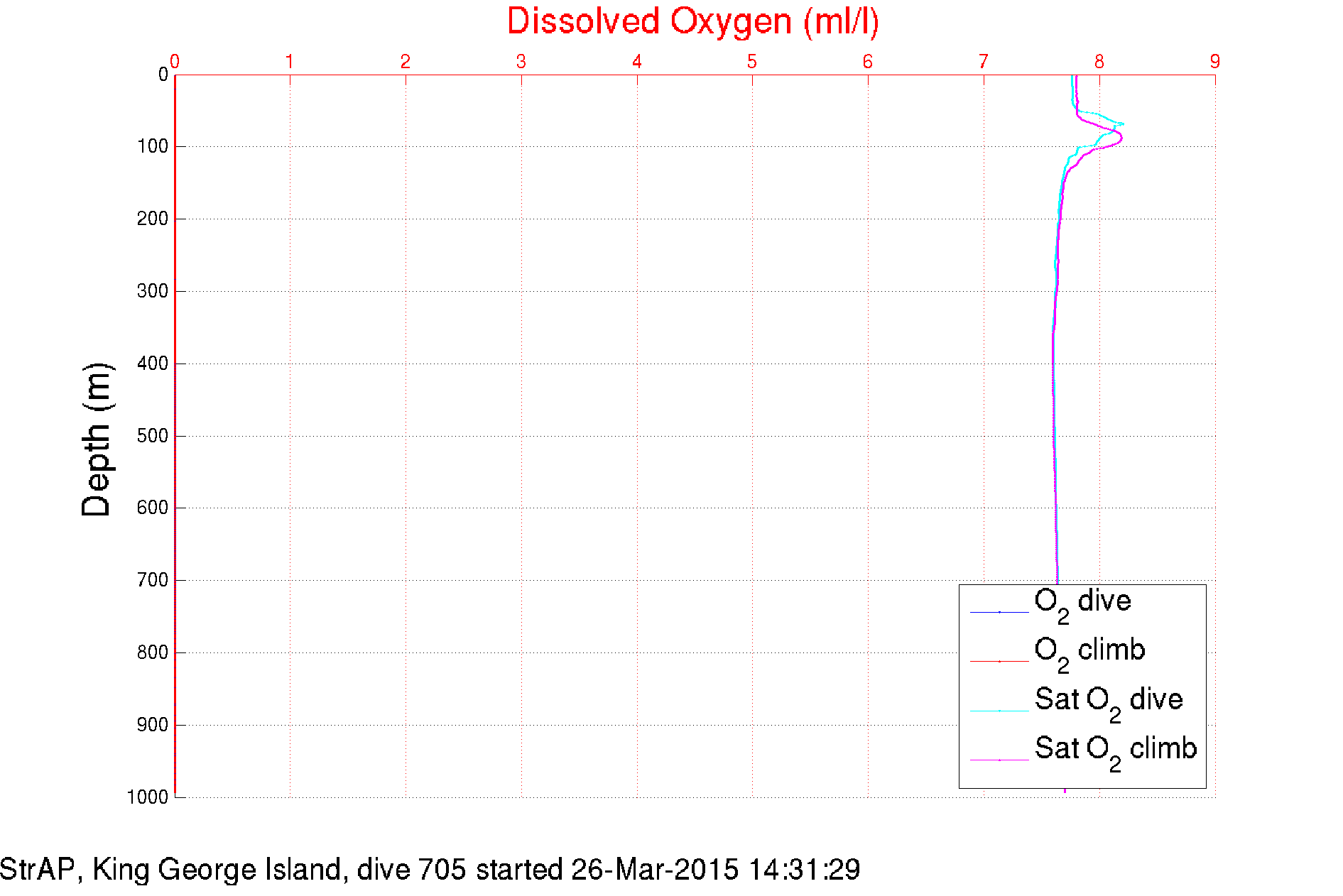
Task: Click the Sat O2 dive legend label
Action: [x=1108, y=701]
